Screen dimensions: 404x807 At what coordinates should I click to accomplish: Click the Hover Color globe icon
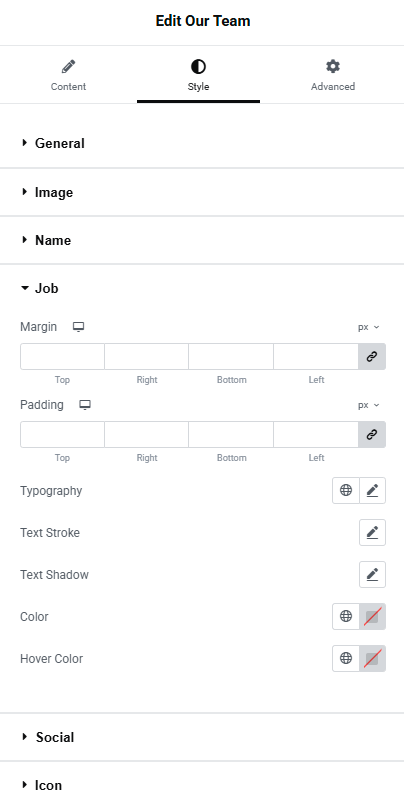[346, 658]
